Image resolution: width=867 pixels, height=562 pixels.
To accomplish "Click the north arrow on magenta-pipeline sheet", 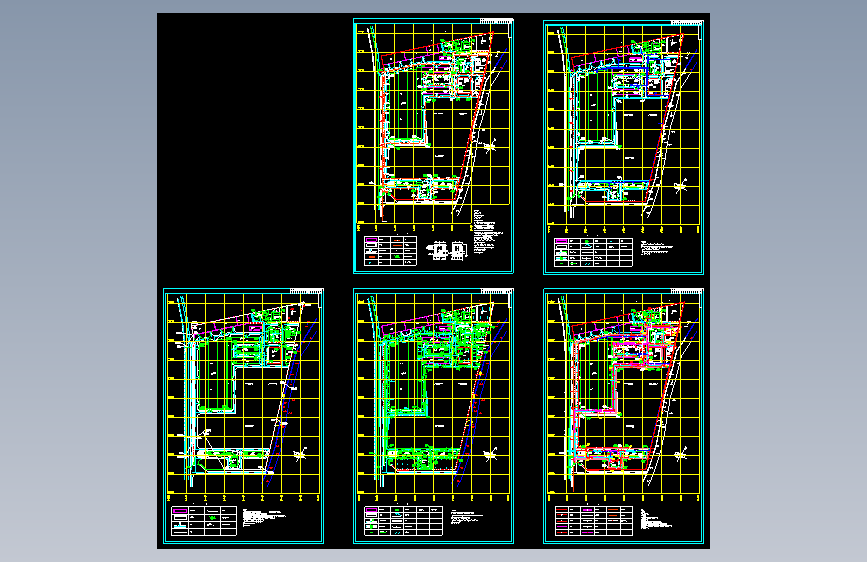I will pos(681,454).
